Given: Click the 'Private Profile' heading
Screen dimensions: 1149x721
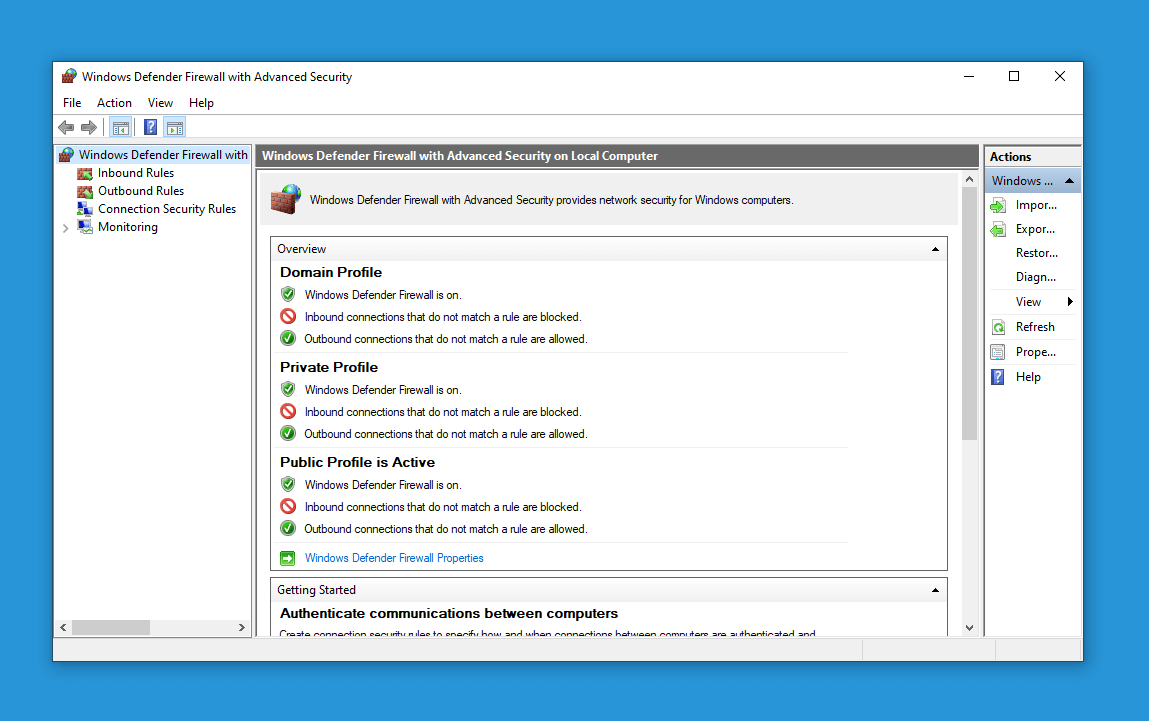Looking at the screenshot, I should pyautogui.click(x=329, y=368).
